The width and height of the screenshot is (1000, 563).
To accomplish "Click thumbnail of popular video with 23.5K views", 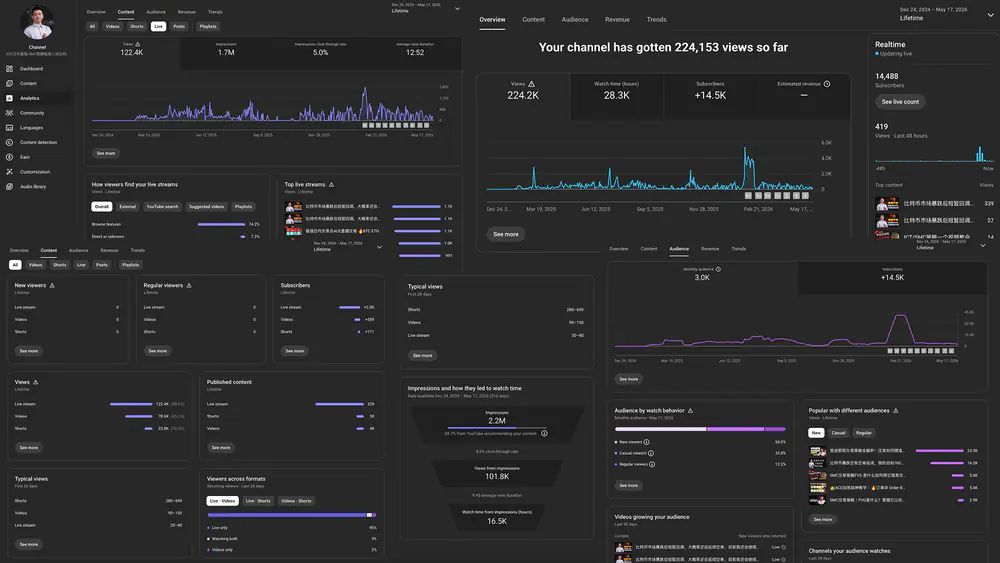I will click(x=817, y=451).
